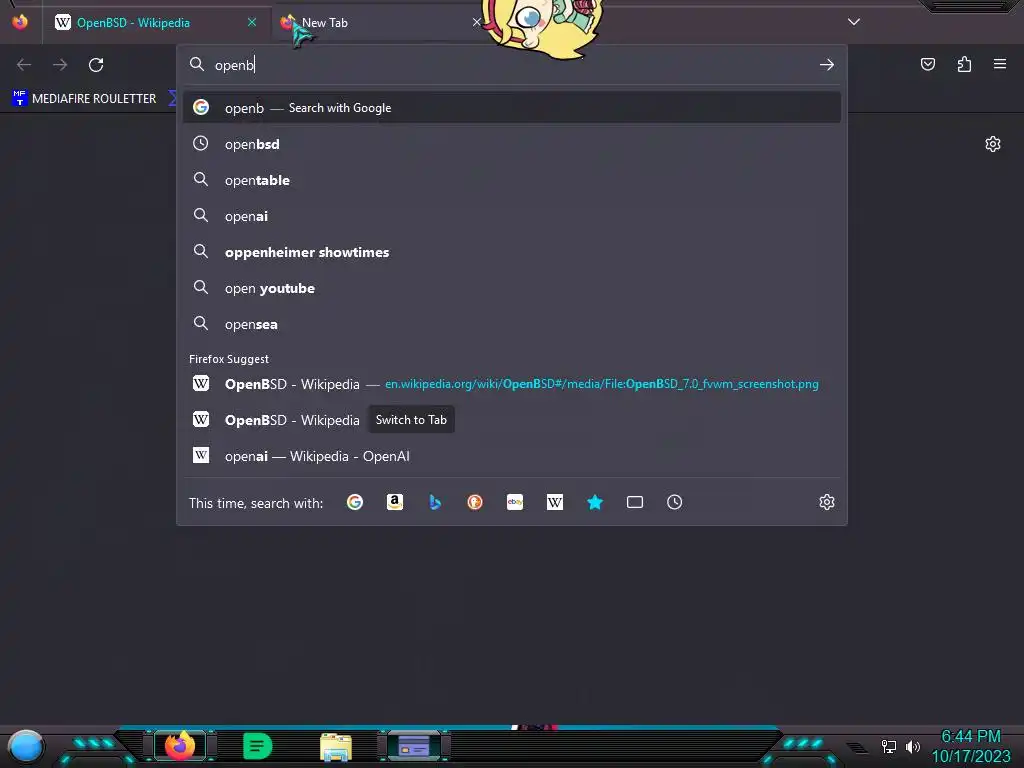The image size is (1024, 768).
Task: Search history with the clock icon
Action: [x=674, y=502]
